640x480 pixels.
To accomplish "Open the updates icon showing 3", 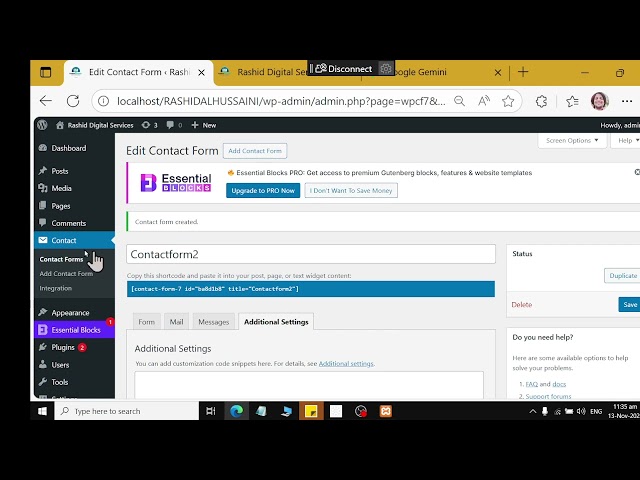I will (x=149, y=125).
